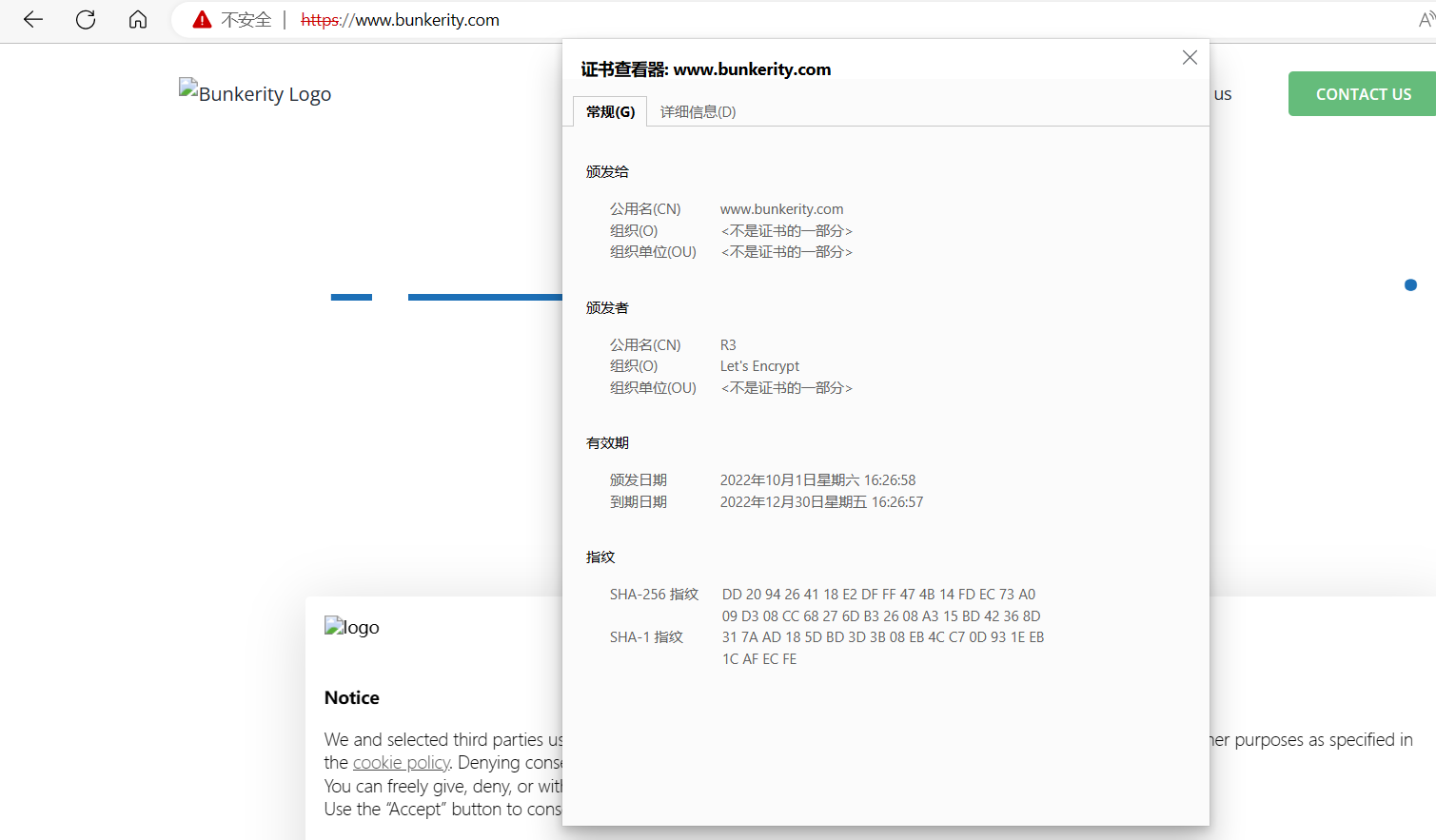Select the 常规(G) certificate tab
1436x840 pixels.
point(609,111)
